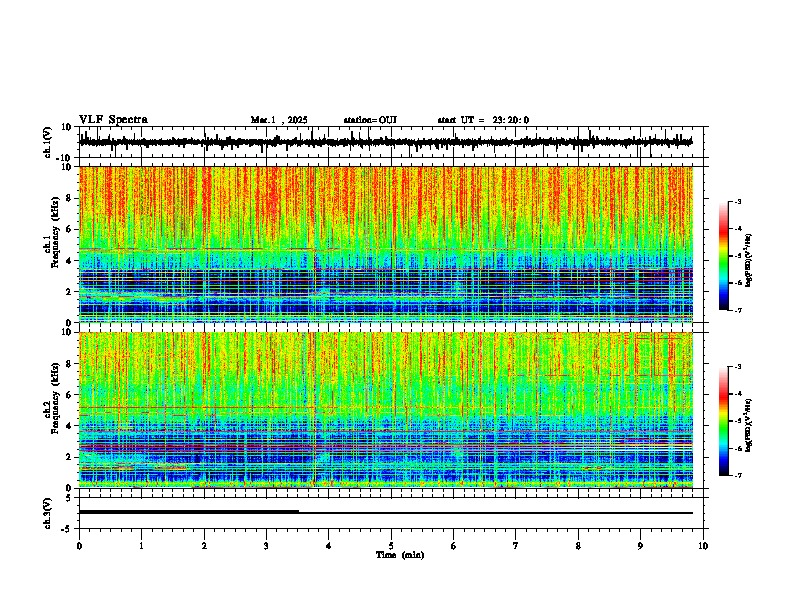The height and width of the screenshot is (612, 792).
Task: Click inside the ch.2 spectrogram panel
Action: tap(385, 410)
